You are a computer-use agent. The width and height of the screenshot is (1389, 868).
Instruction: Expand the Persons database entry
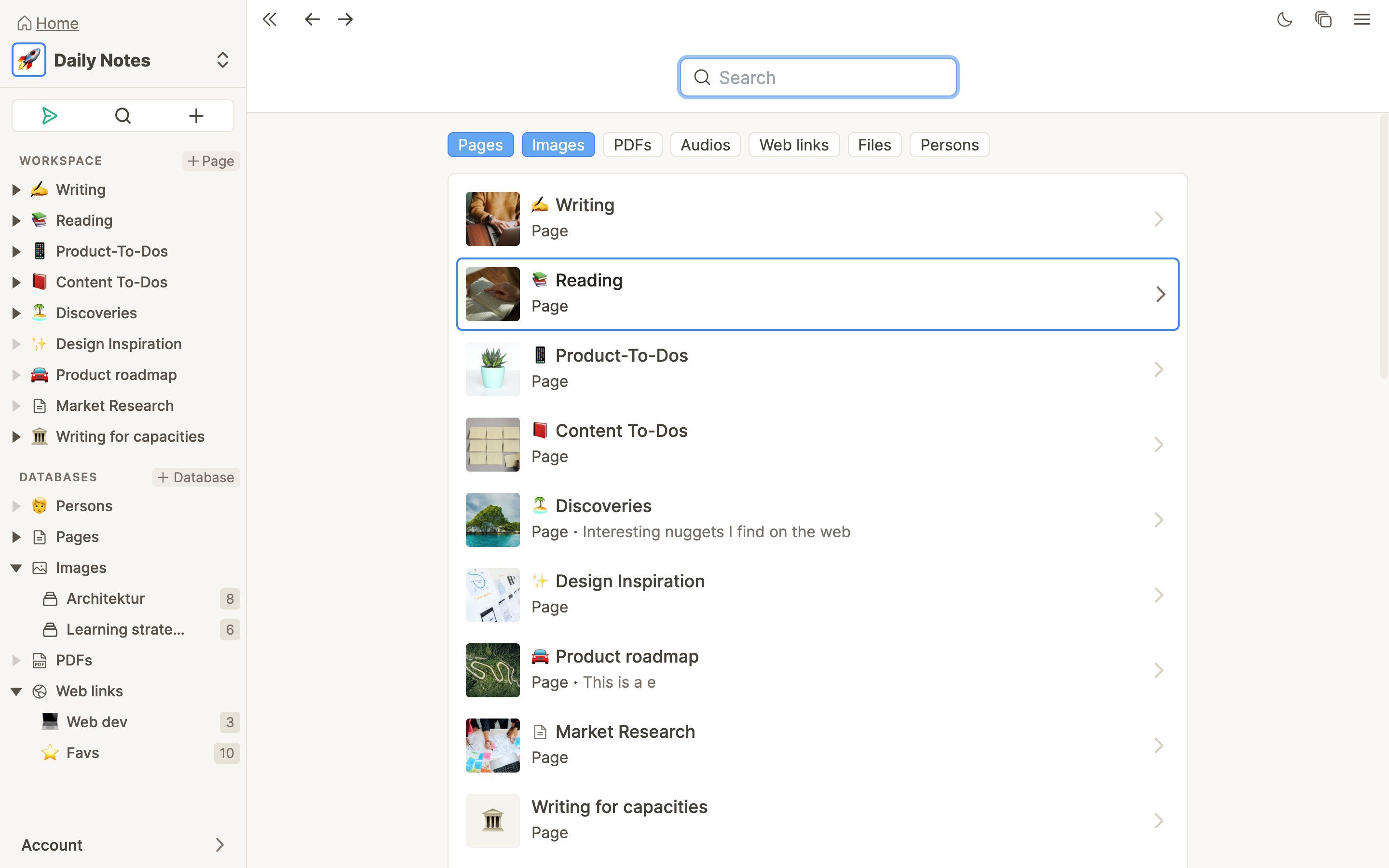(x=15, y=506)
